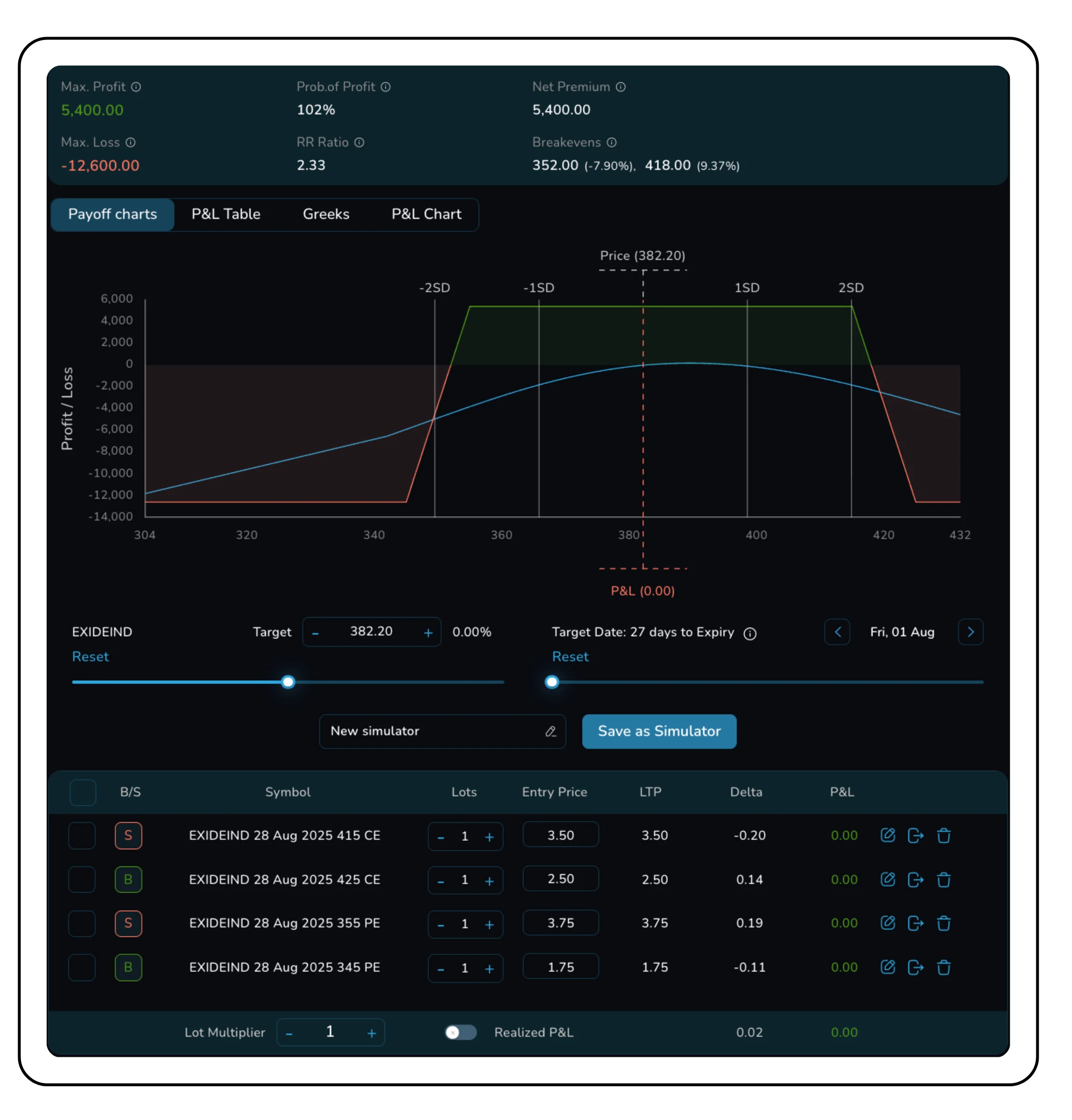This screenshot has height=1120, width=1072.
Task: Select checkbox for 415 CE row
Action: point(82,835)
